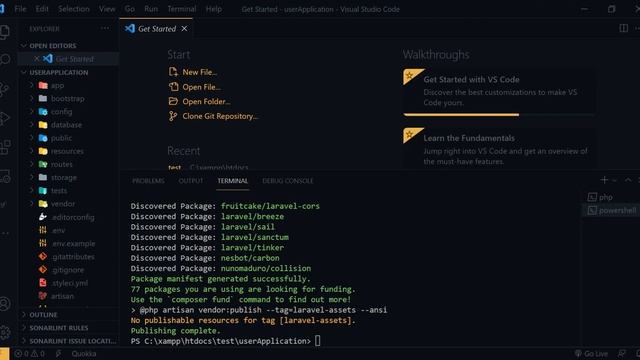Image resolution: width=640 pixels, height=360 pixels.
Task: Collapse the Open Editors section
Action: (24, 46)
